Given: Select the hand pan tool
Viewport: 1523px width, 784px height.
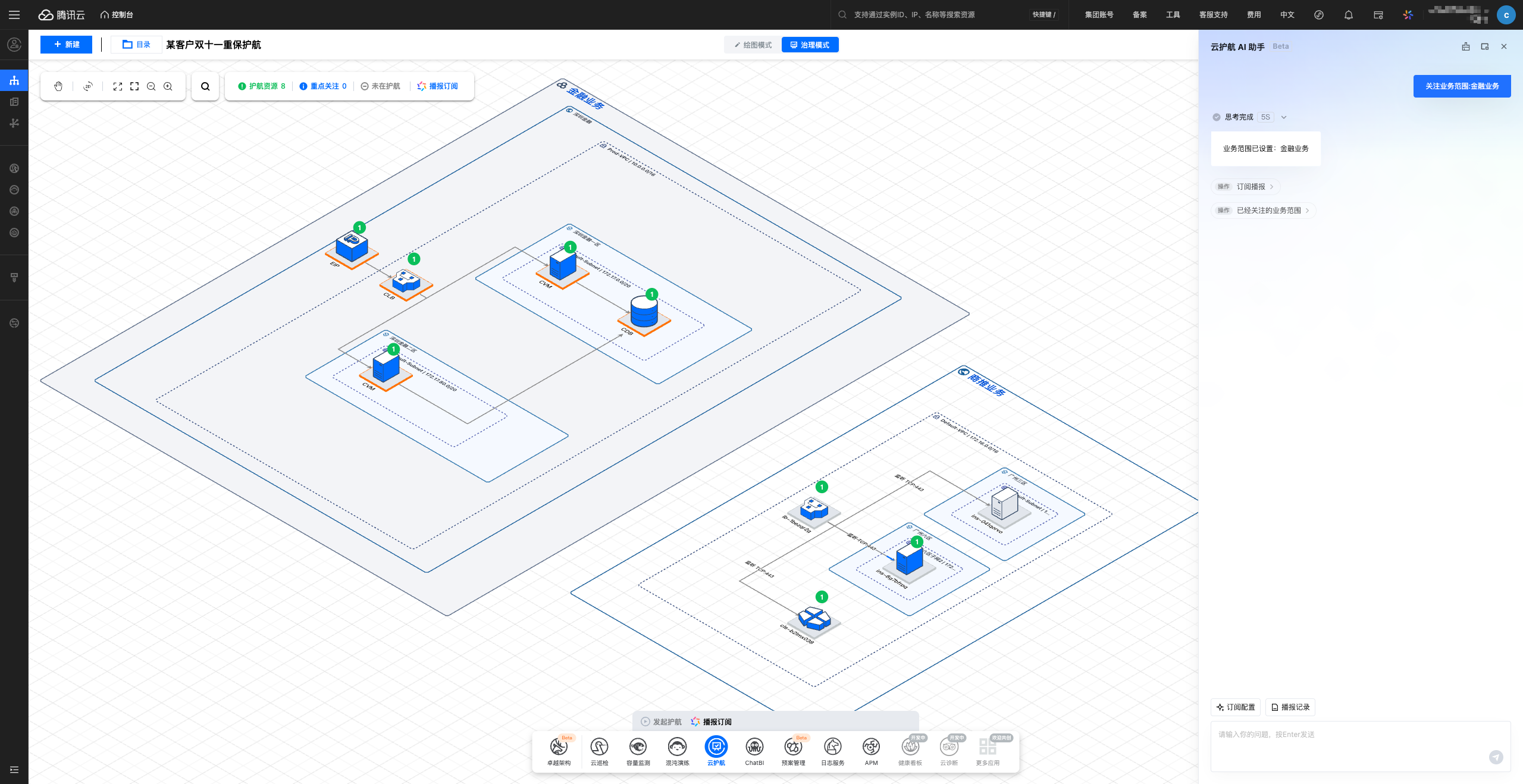Looking at the screenshot, I should pos(58,86).
